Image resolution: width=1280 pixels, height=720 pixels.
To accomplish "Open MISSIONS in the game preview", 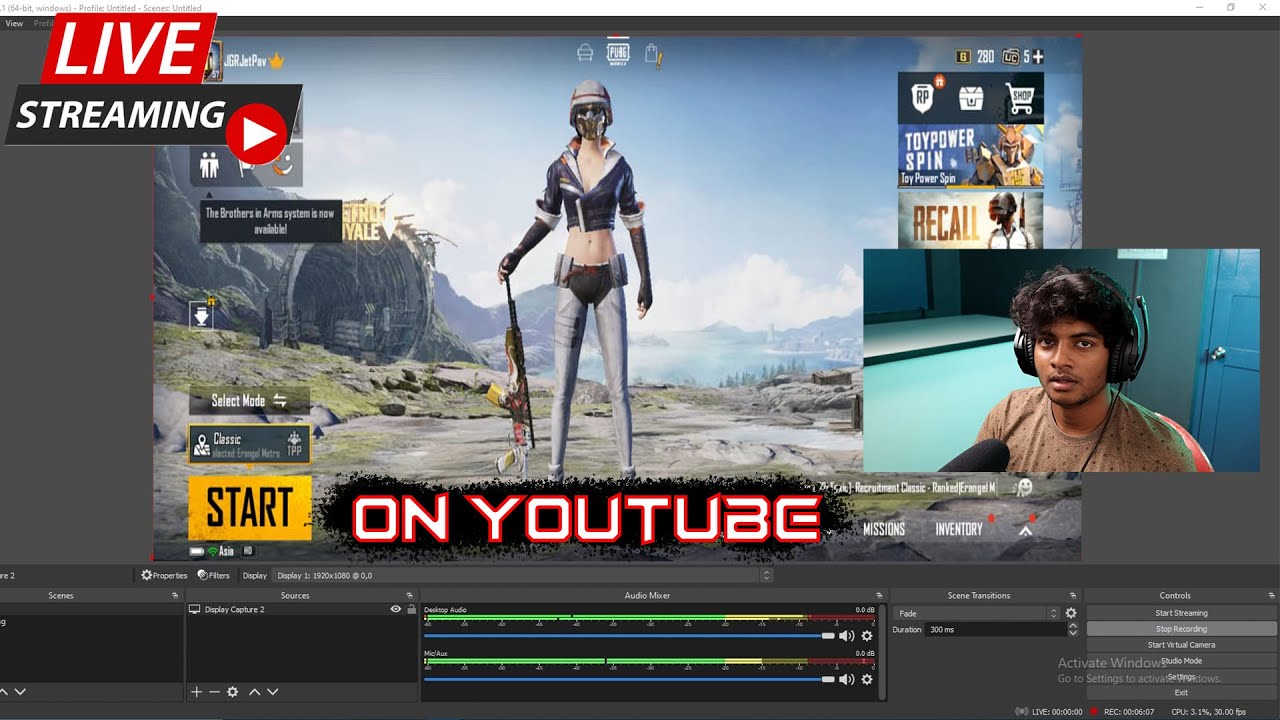I will (884, 529).
